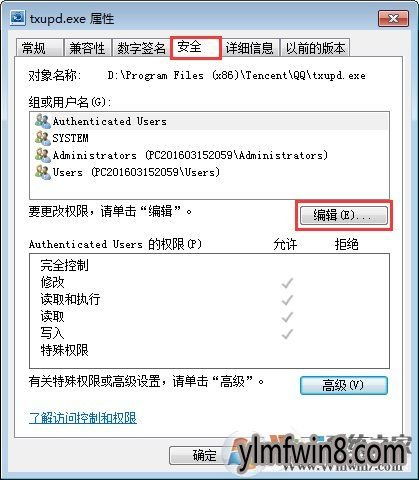Click the Users group icon
419x480 pixels.
click(43, 172)
